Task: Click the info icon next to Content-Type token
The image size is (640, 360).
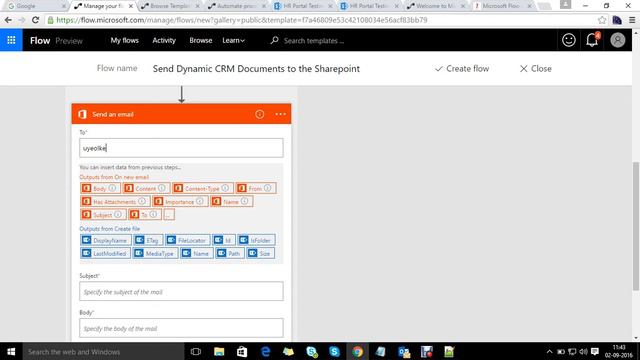Action: [225, 188]
